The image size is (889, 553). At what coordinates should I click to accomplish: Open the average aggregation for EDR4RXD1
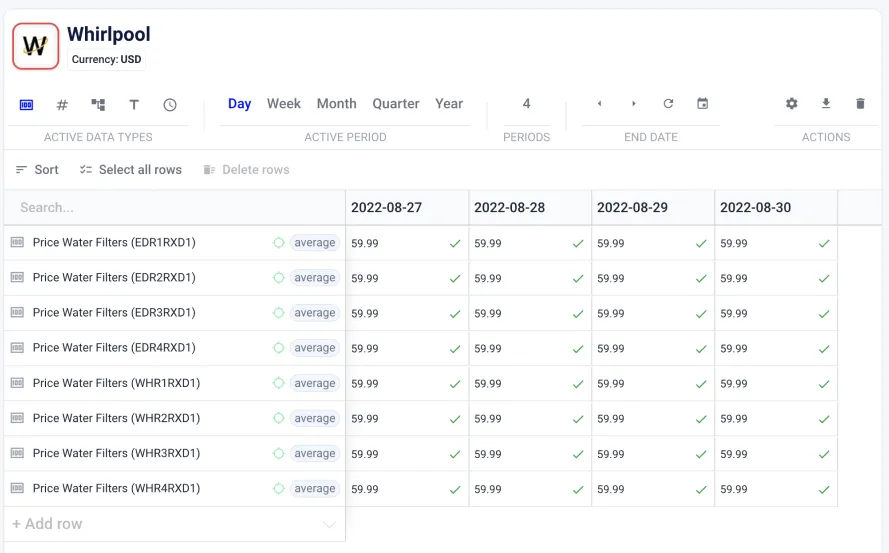pyautogui.click(x=315, y=348)
